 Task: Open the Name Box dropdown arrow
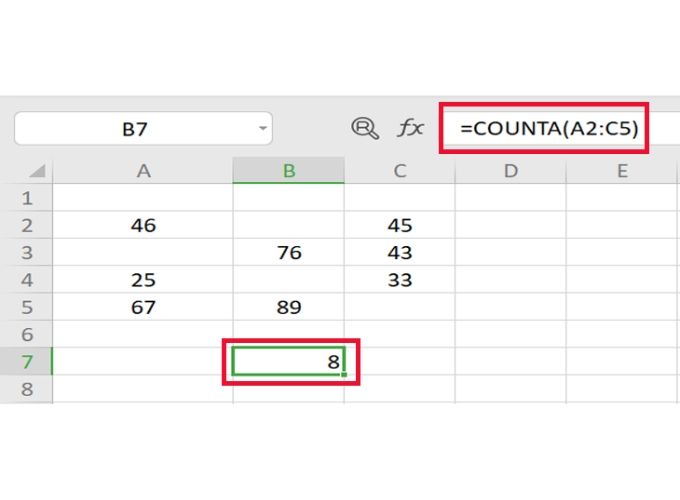coord(263,128)
